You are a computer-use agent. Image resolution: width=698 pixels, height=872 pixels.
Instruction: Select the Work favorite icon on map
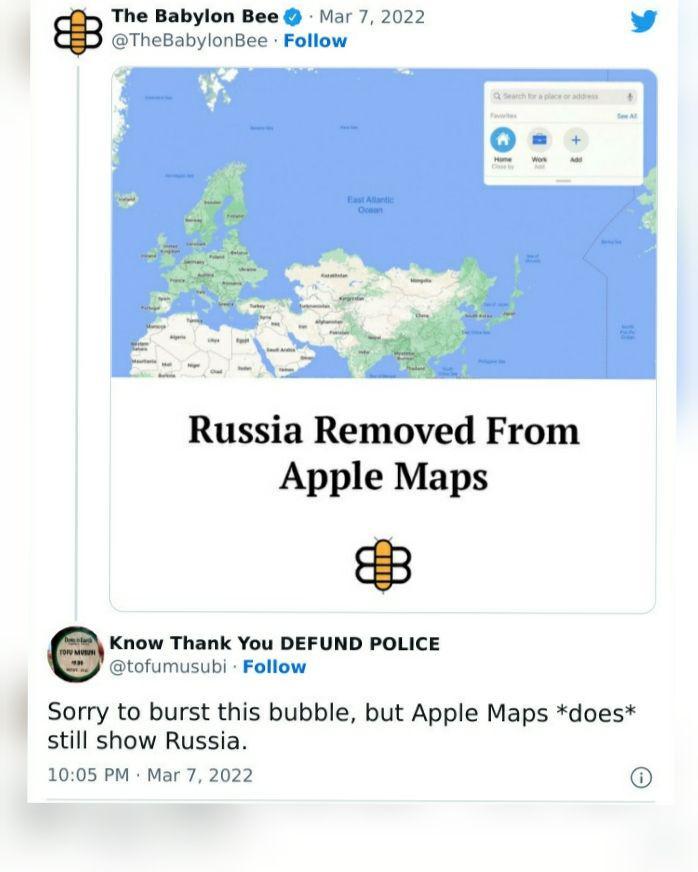click(x=539, y=140)
